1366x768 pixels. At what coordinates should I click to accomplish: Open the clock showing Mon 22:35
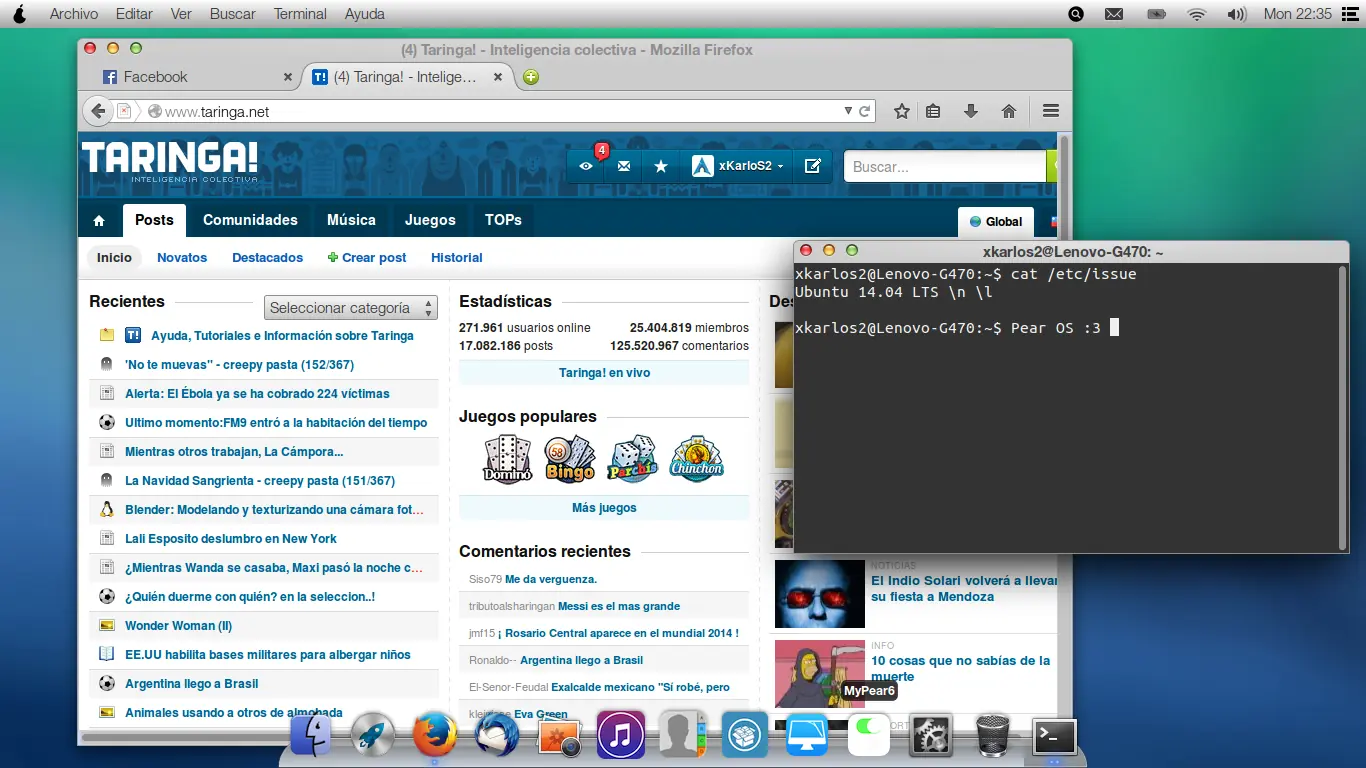click(1298, 14)
